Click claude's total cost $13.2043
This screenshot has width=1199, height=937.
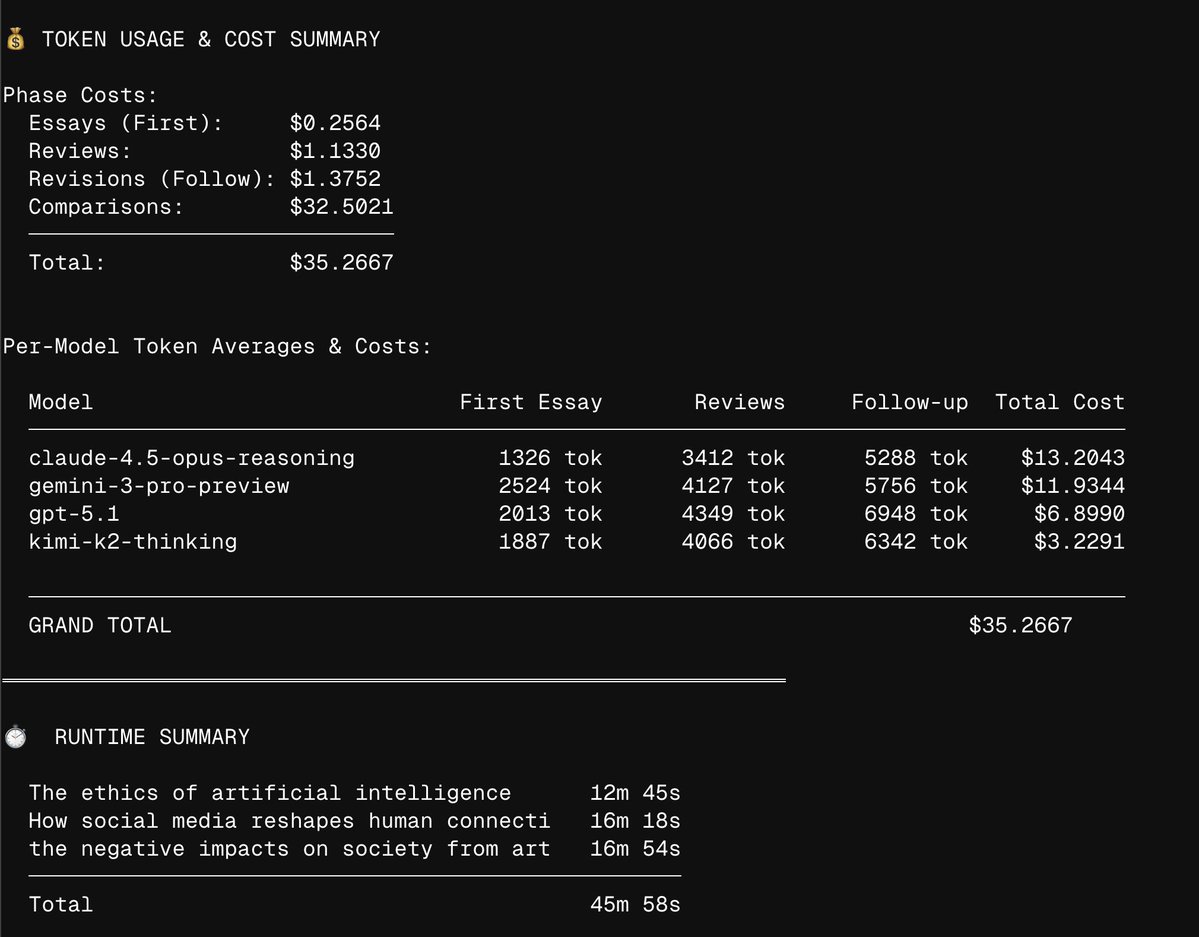click(1072, 457)
